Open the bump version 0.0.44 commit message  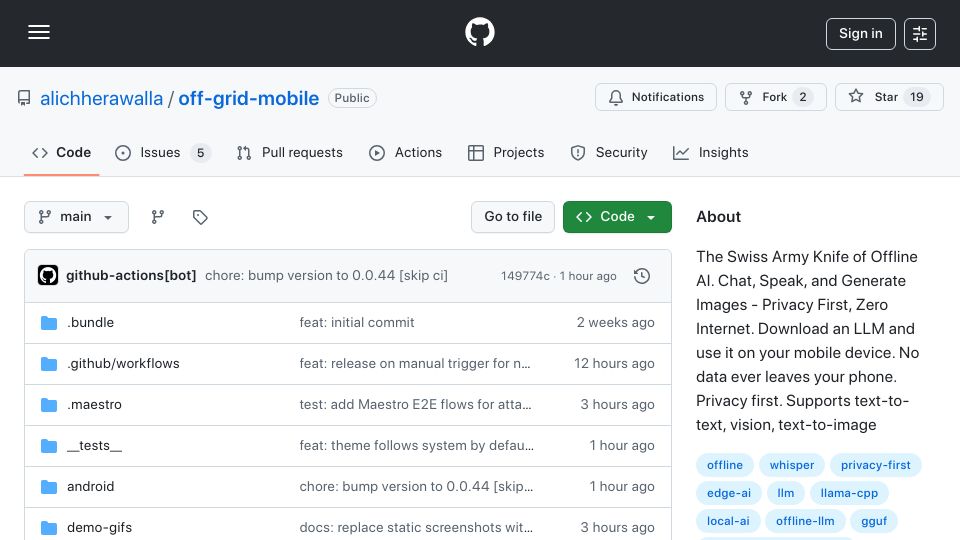(x=326, y=276)
